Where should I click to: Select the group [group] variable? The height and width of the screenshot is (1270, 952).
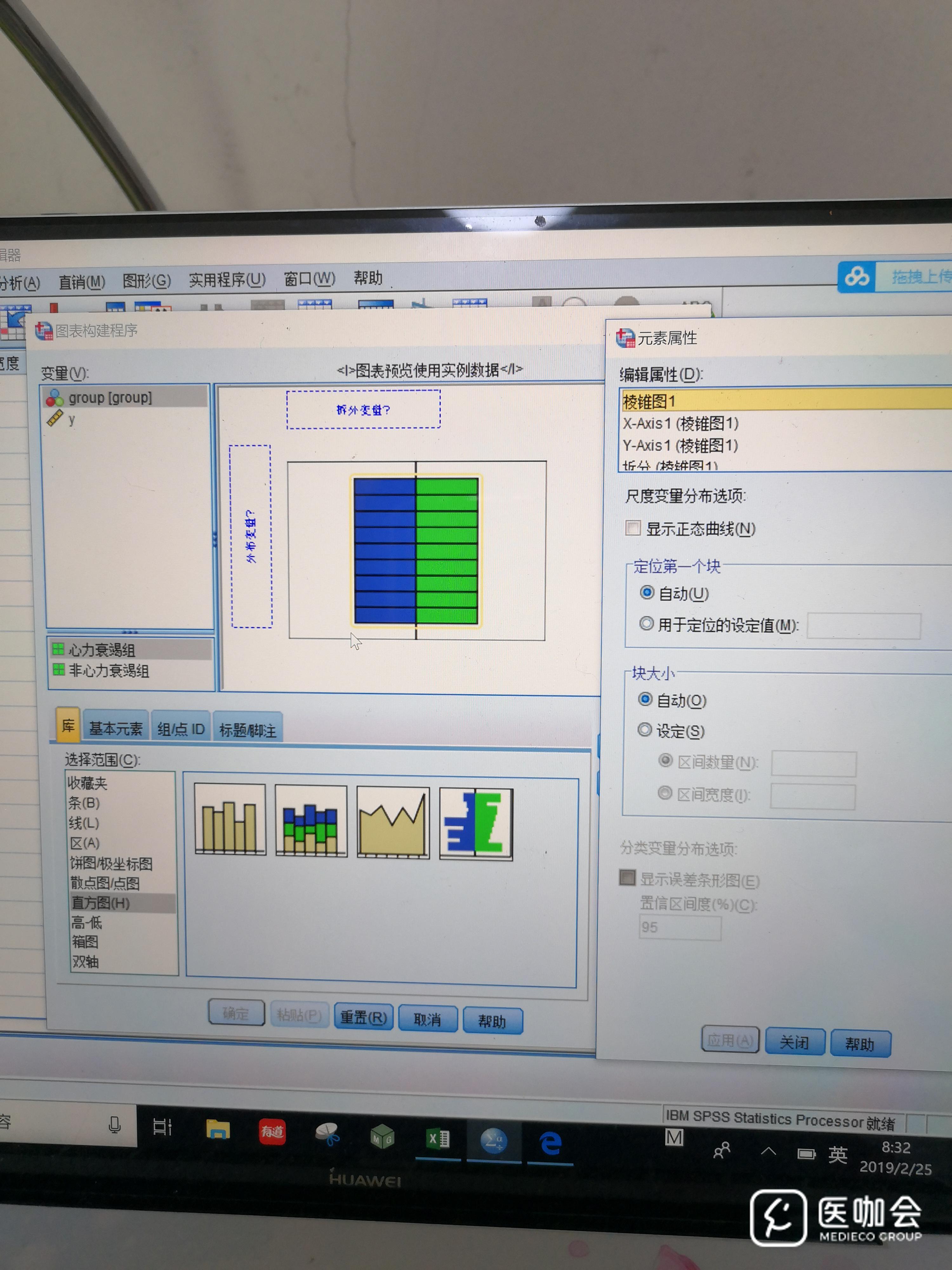110,397
